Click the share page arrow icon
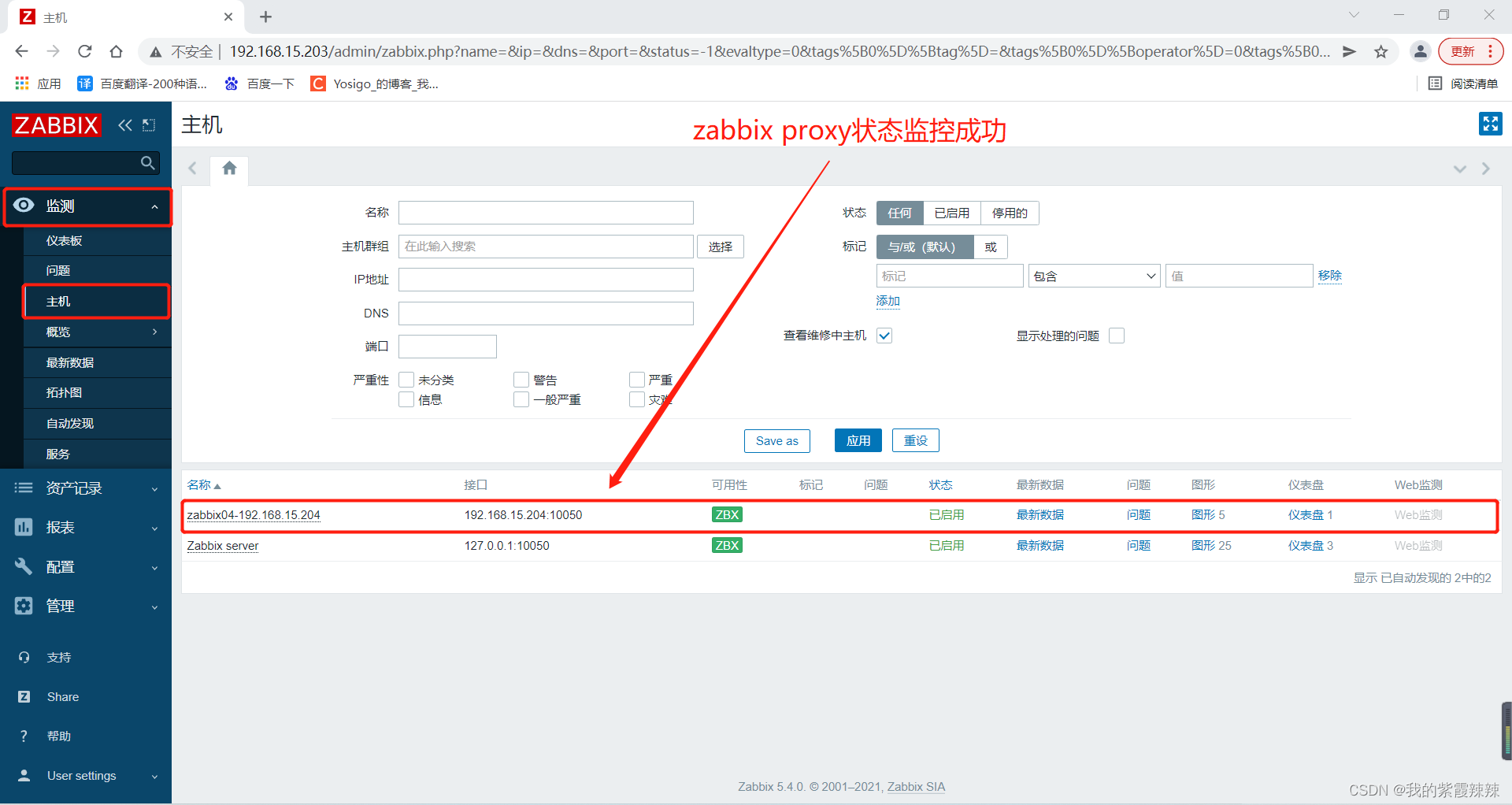This screenshot has width=1512, height=805. (1349, 51)
